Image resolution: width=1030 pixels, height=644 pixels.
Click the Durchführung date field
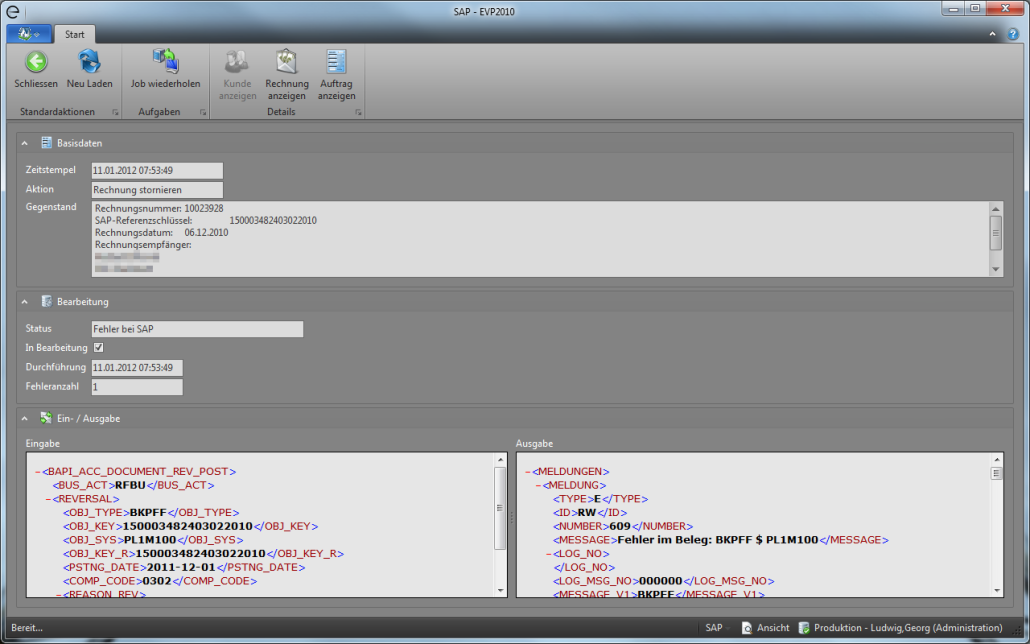[137, 367]
